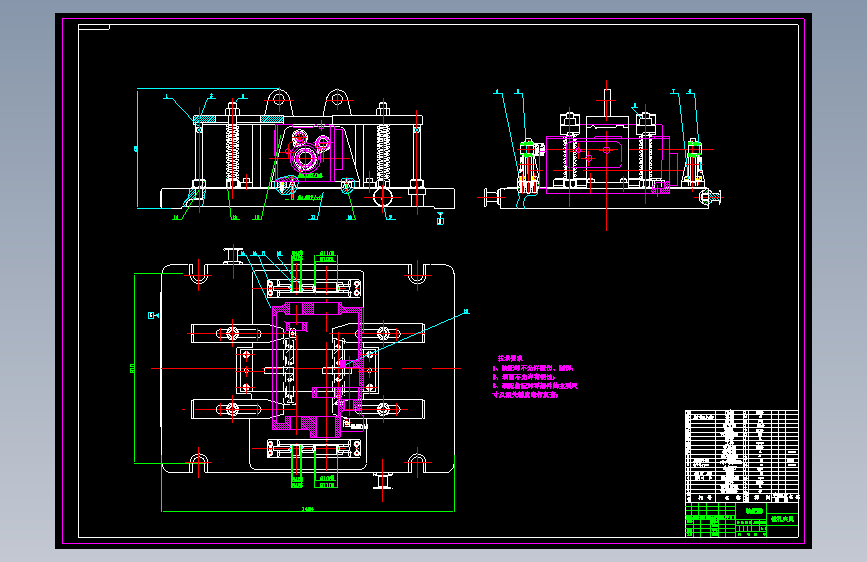Select the bottom-right U-slot on the base plate
The width and height of the screenshot is (867, 562).
417,463
